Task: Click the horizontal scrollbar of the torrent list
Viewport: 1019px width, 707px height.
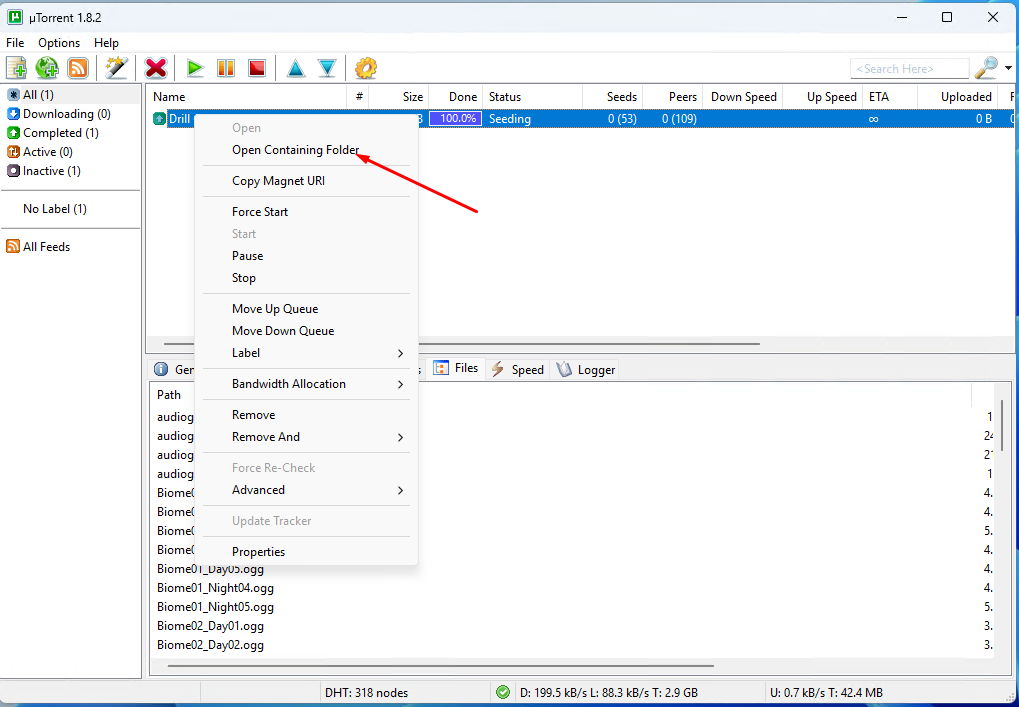Action: [589, 344]
